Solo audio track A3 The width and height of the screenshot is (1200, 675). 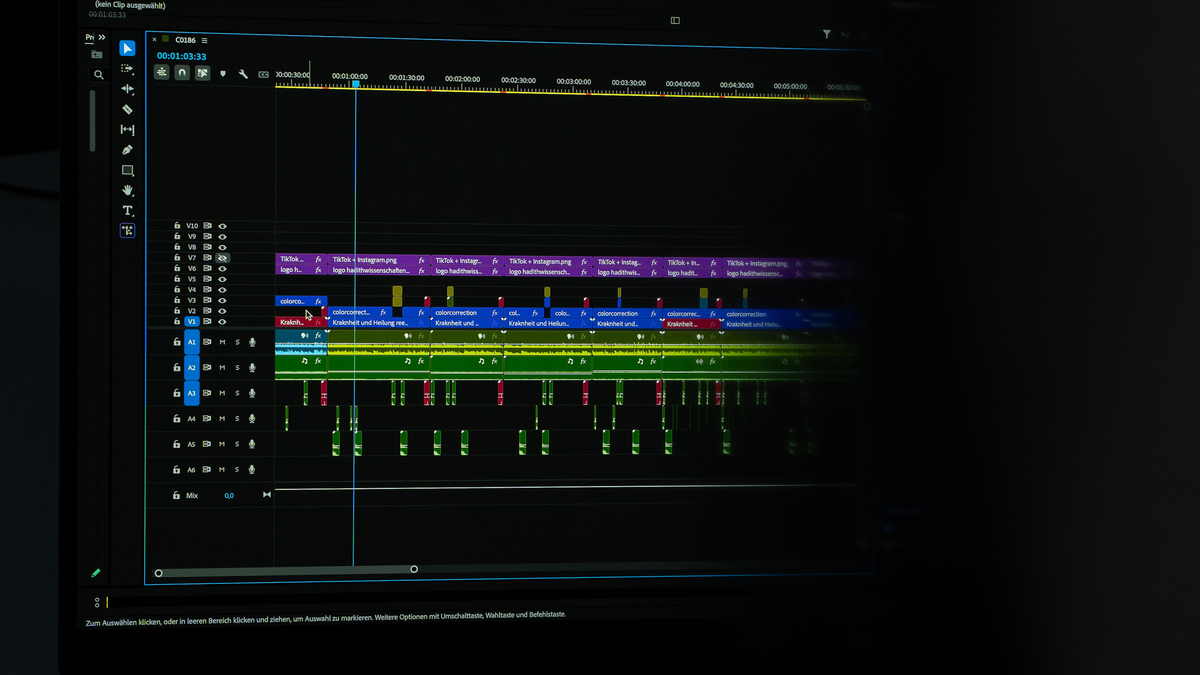coord(237,392)
